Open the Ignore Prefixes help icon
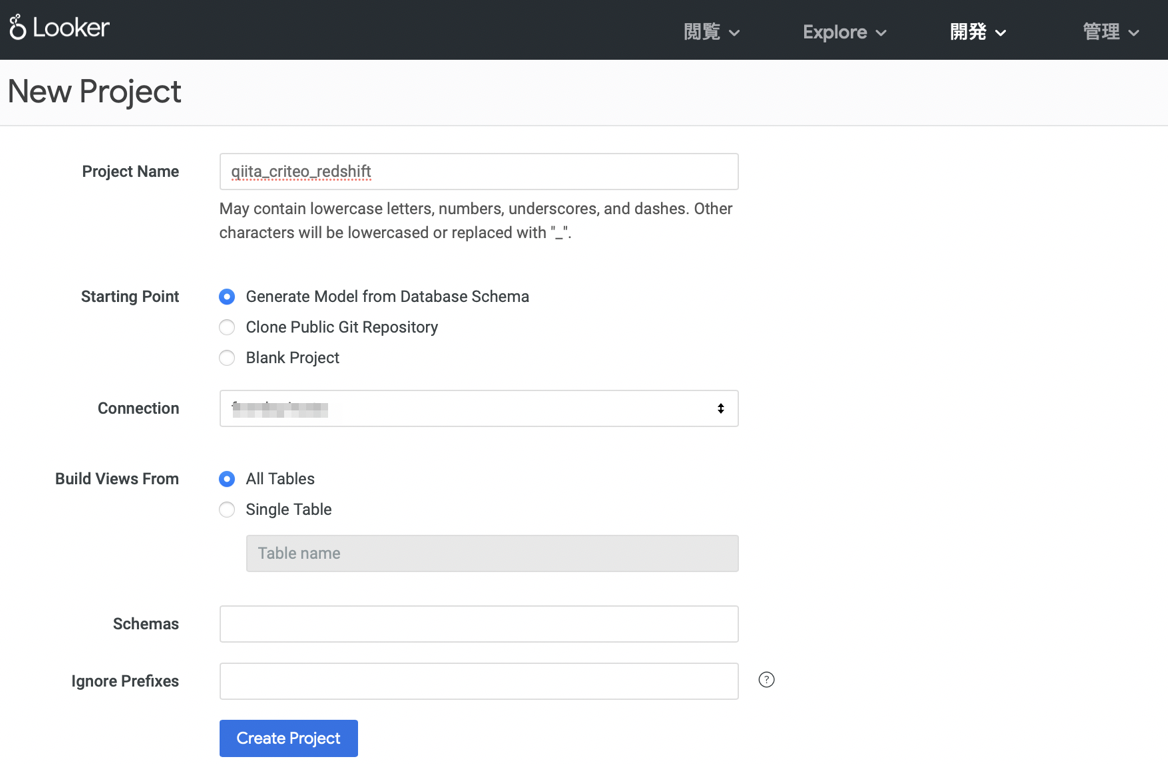 coord(766,680)
